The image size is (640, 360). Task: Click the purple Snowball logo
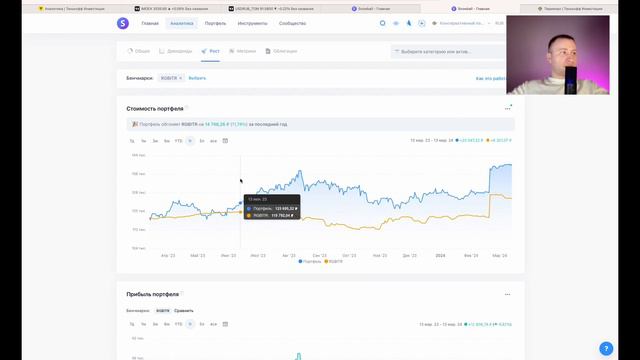click(122, 23)
